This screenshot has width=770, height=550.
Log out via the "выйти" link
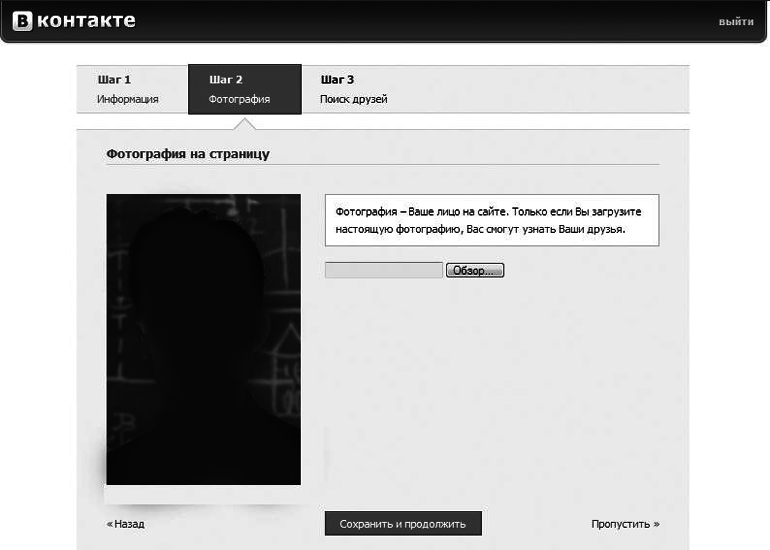[735, 22]
